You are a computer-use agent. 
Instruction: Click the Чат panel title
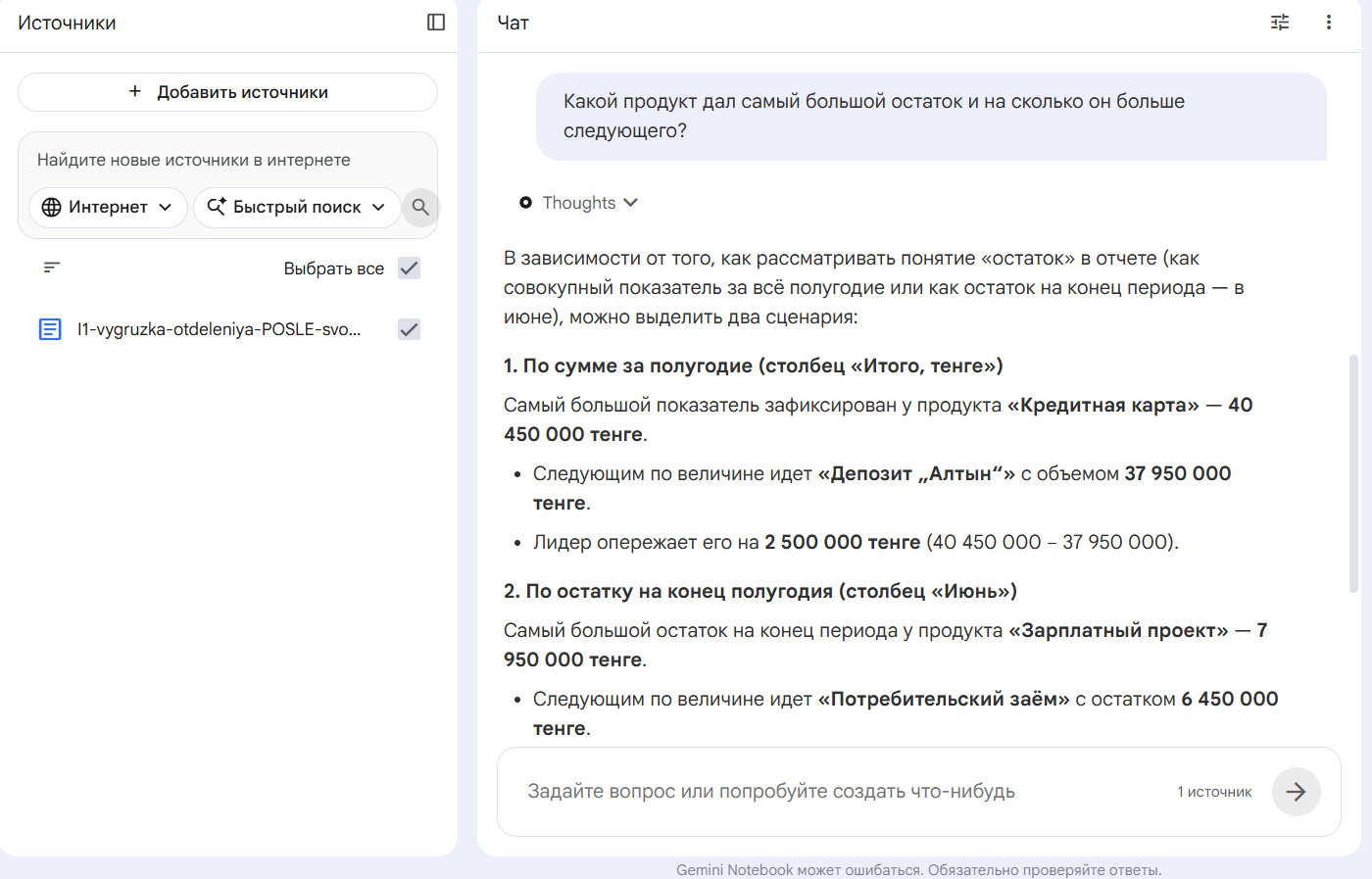pyautogui.click(x=513, y=23)
